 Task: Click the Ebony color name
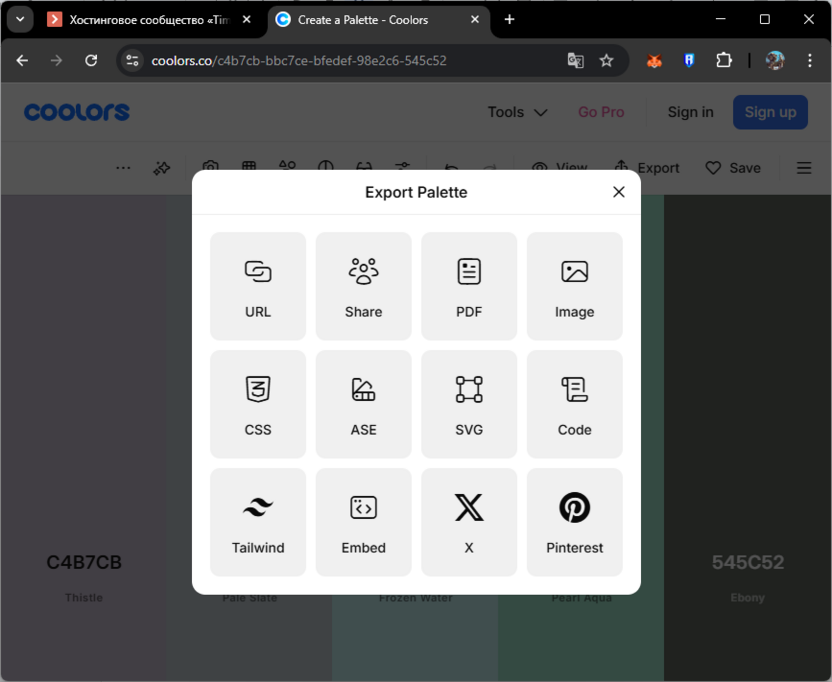tap(748, 598)
